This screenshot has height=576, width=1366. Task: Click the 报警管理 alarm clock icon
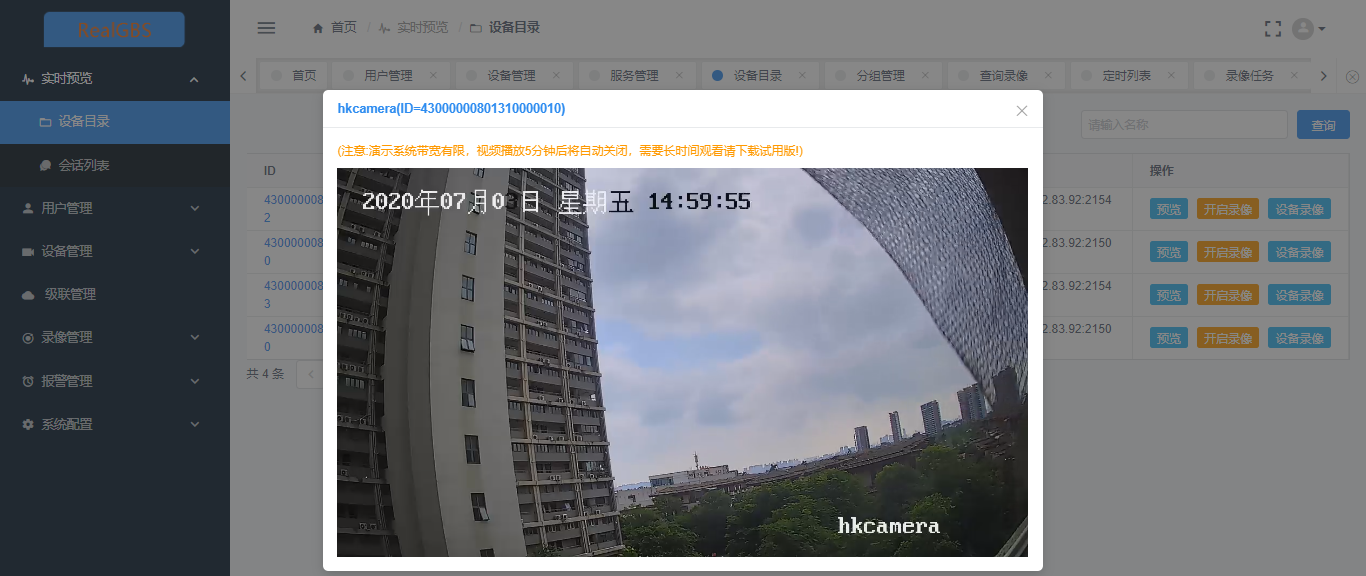coord(28,381)
